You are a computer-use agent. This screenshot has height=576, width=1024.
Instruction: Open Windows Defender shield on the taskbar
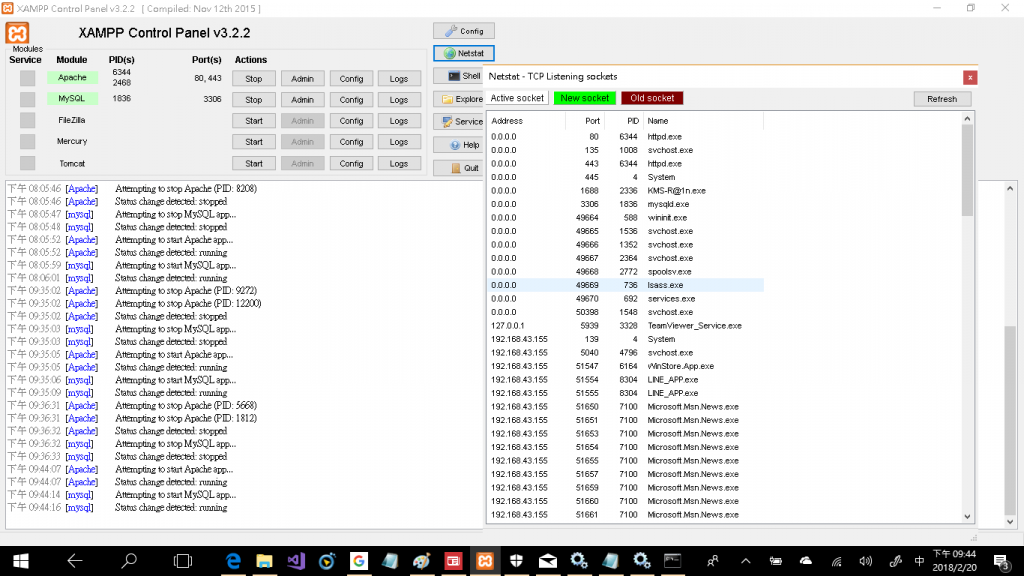coord(516,561)
